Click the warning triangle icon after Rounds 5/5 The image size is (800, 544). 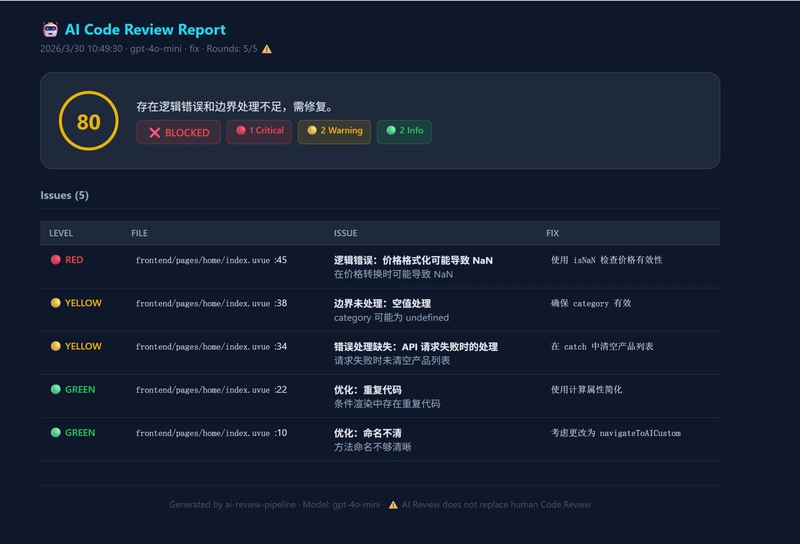pos(266,49)
